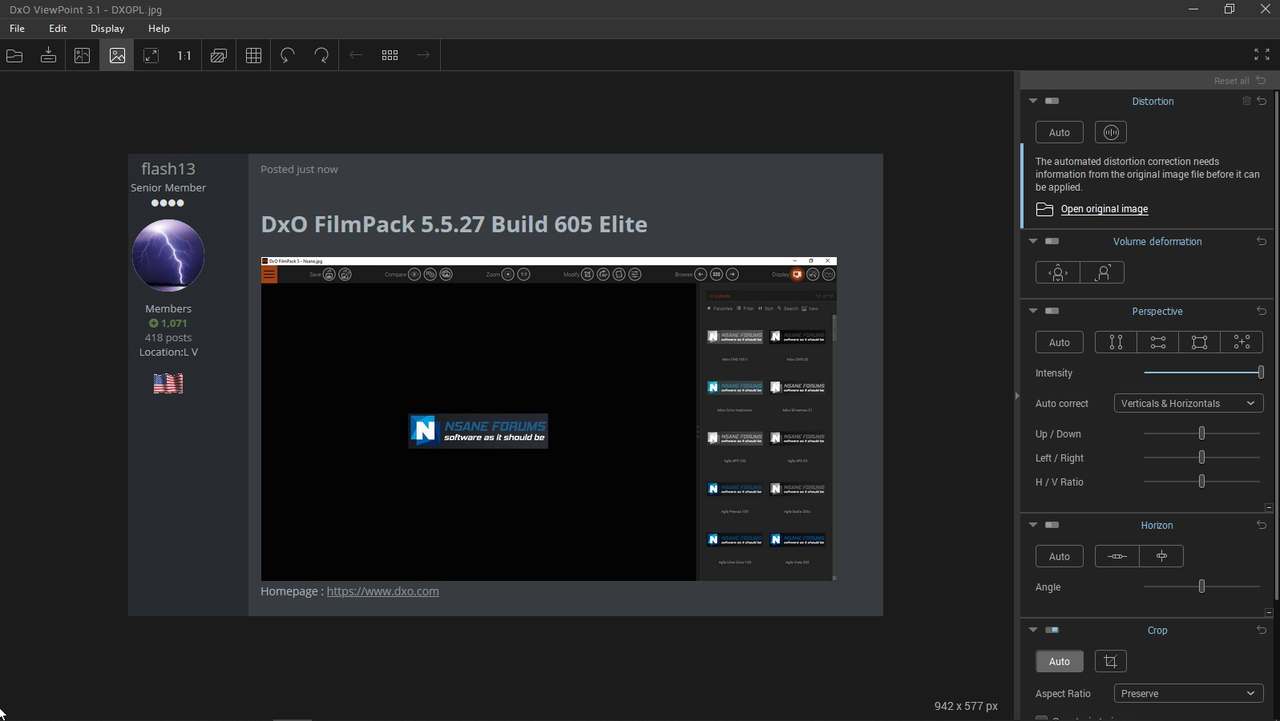Open the Aspect Ratio Preserve dropdown
The image size is (1280, 721).
pyautogui.click(x=1188, y=693)
